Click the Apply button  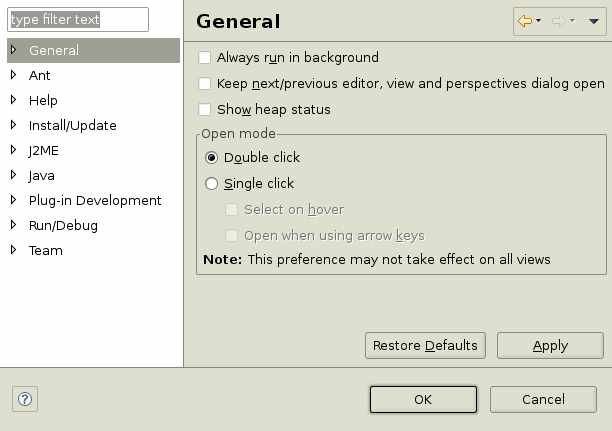[x=550, y=346]
